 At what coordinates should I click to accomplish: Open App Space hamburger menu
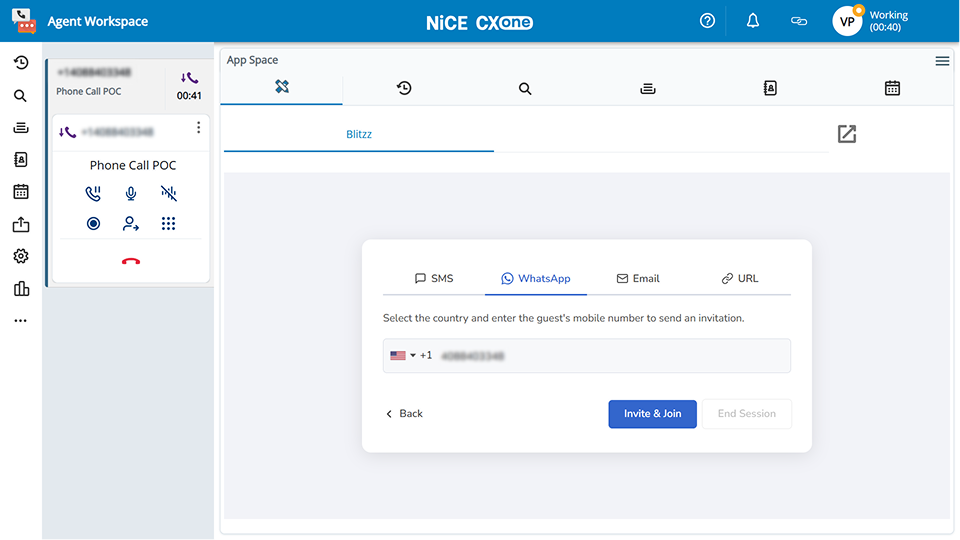942,61
